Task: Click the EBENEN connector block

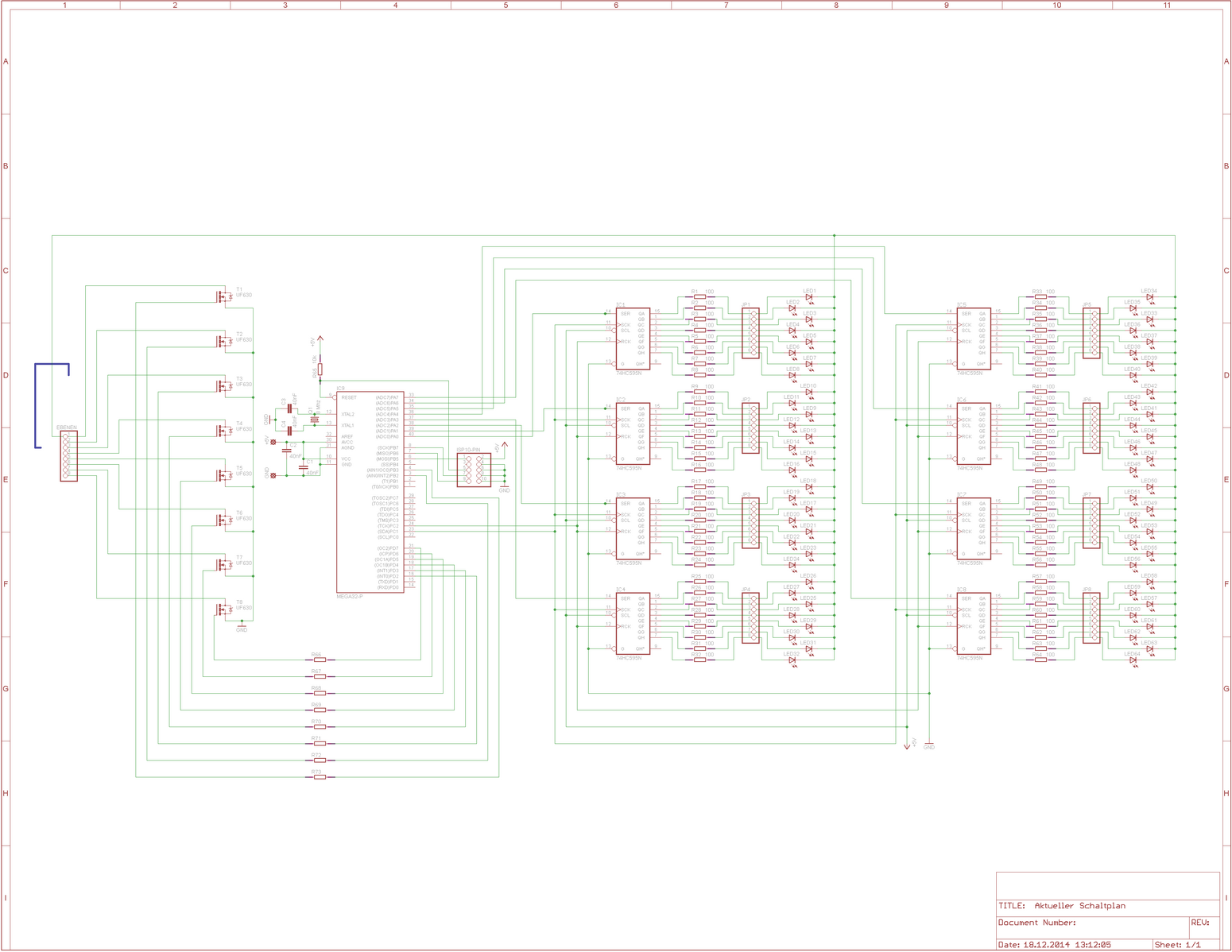Action: (68, 456)
